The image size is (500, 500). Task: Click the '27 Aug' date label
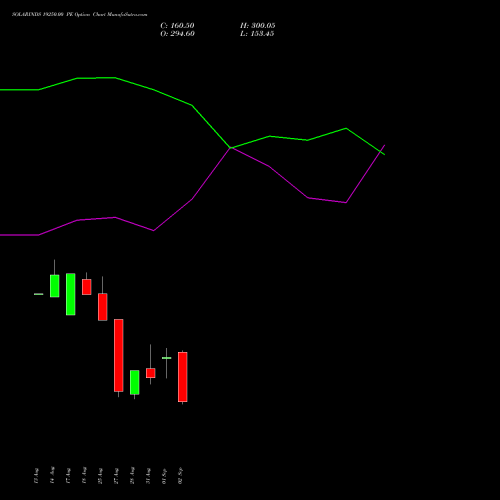coord(116,475)
